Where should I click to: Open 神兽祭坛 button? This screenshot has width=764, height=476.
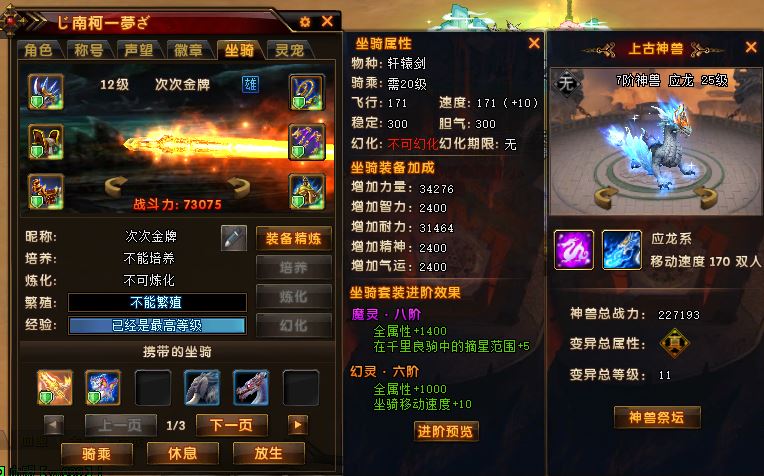pos(657,418)
